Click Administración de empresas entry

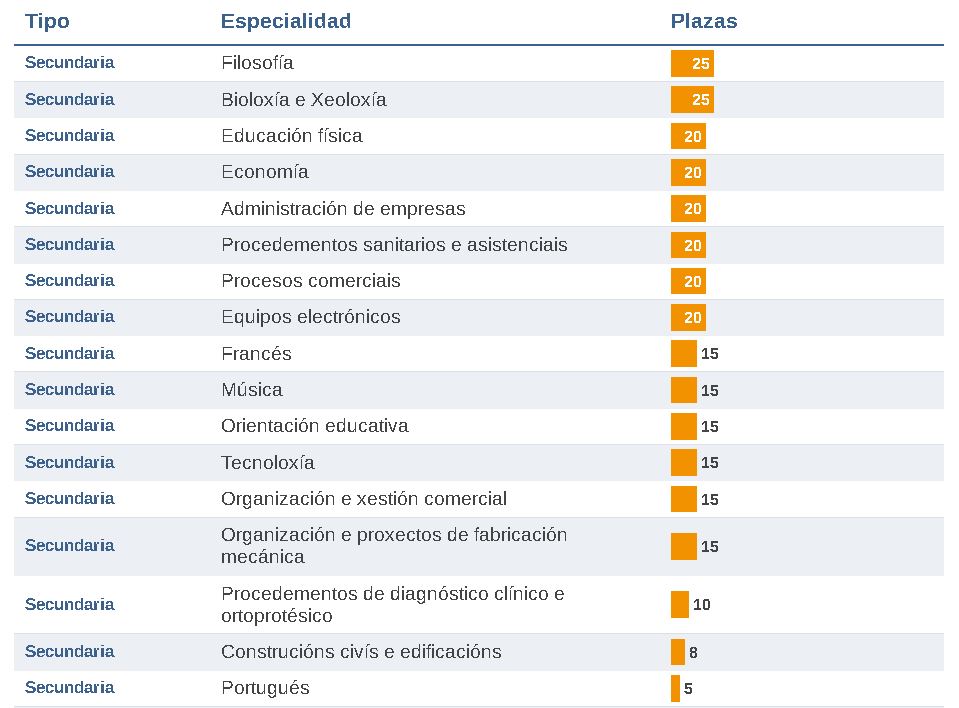pyautogui.click(x=343, y=209)
